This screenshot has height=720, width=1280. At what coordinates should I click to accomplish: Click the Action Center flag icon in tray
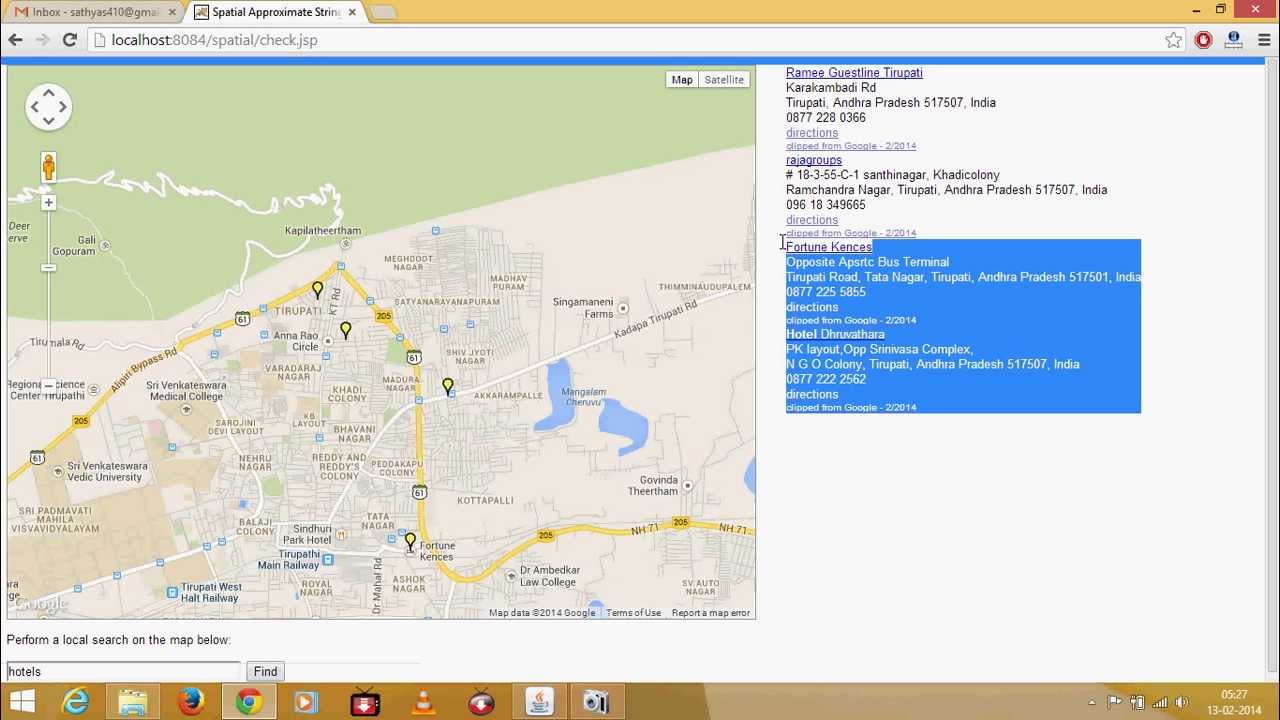(x=1115, y=702)
